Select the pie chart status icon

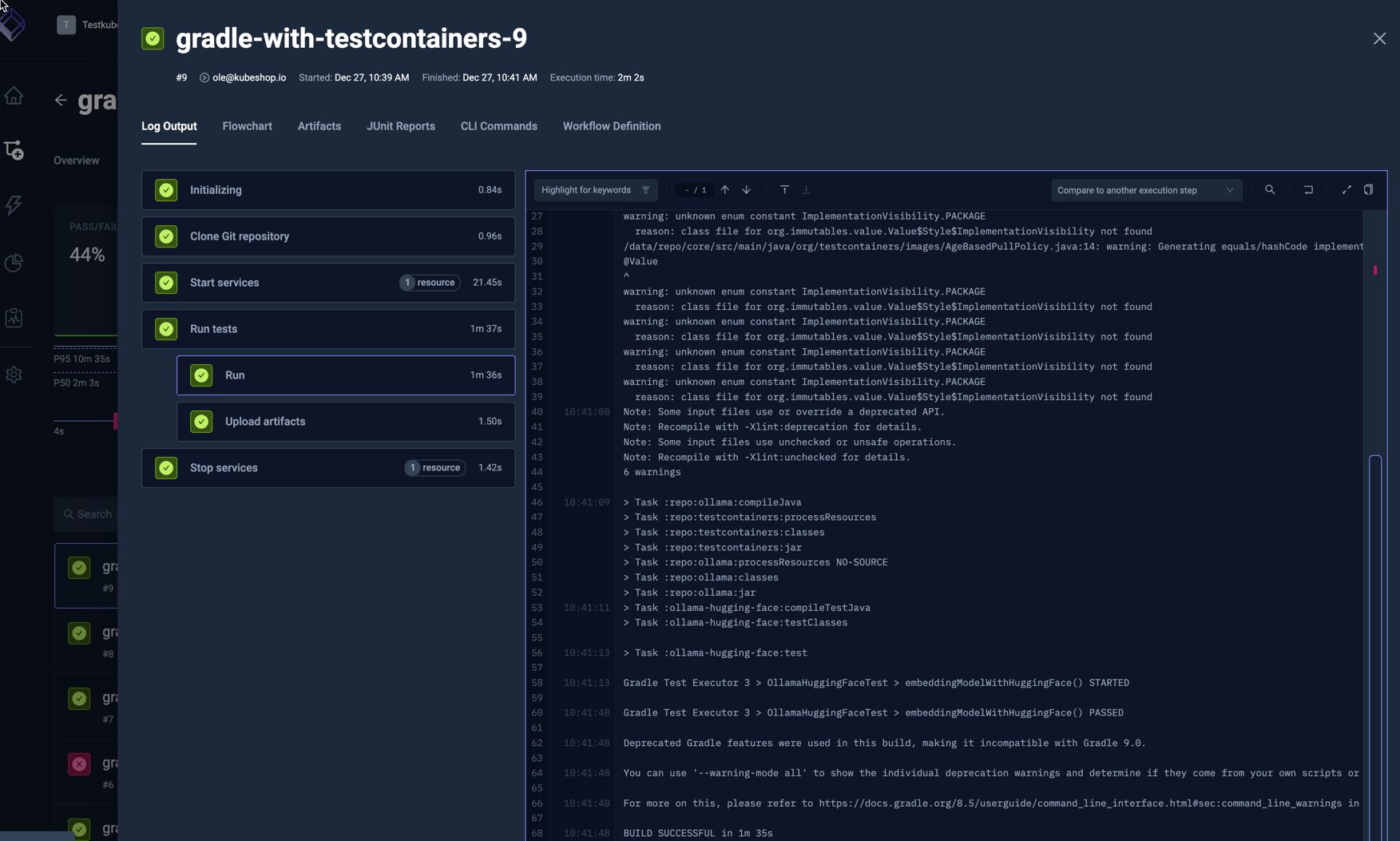(14, 263)
